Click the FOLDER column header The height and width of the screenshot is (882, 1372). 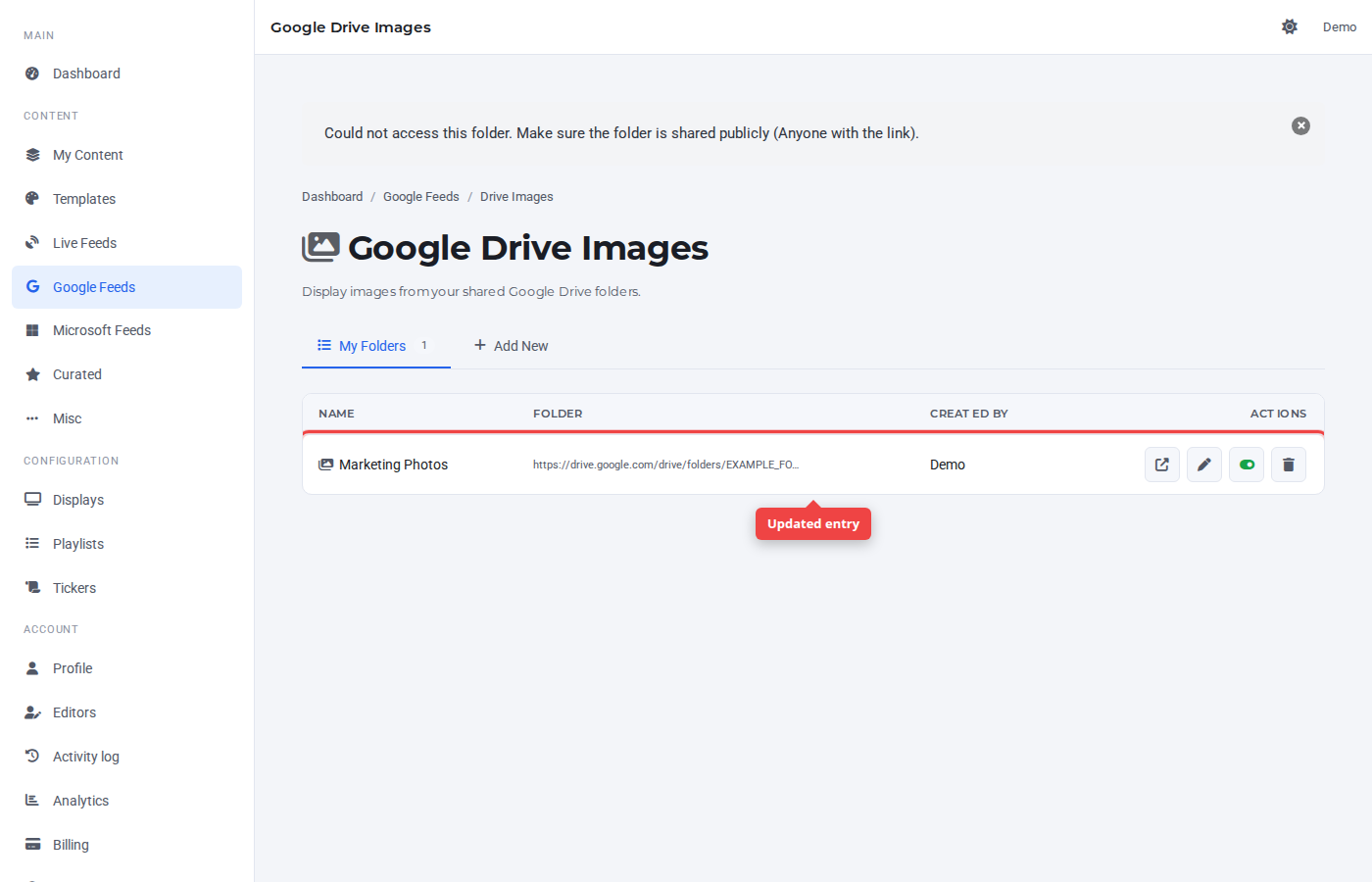(558, 414)
